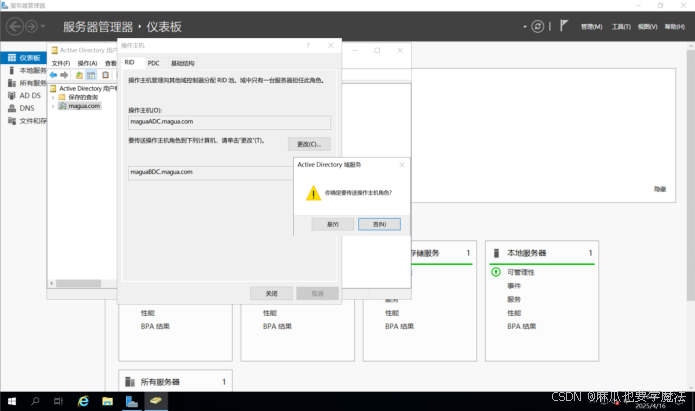The height and width of the screenshot is (411, 695).
Task: Click the 更改(C)... button
Action: (309, 144)
